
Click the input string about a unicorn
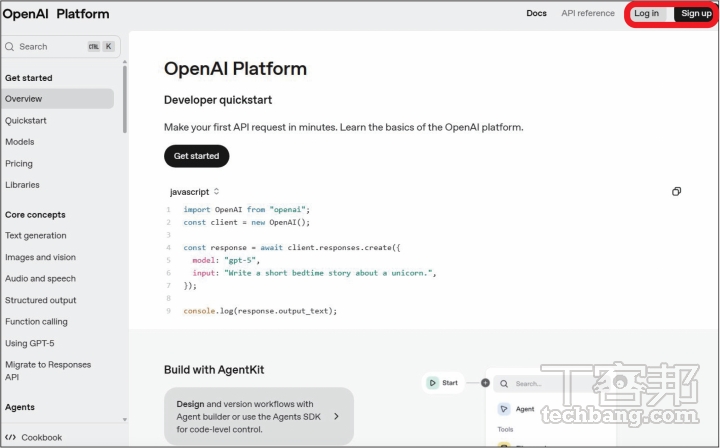[x=328, y=273]
